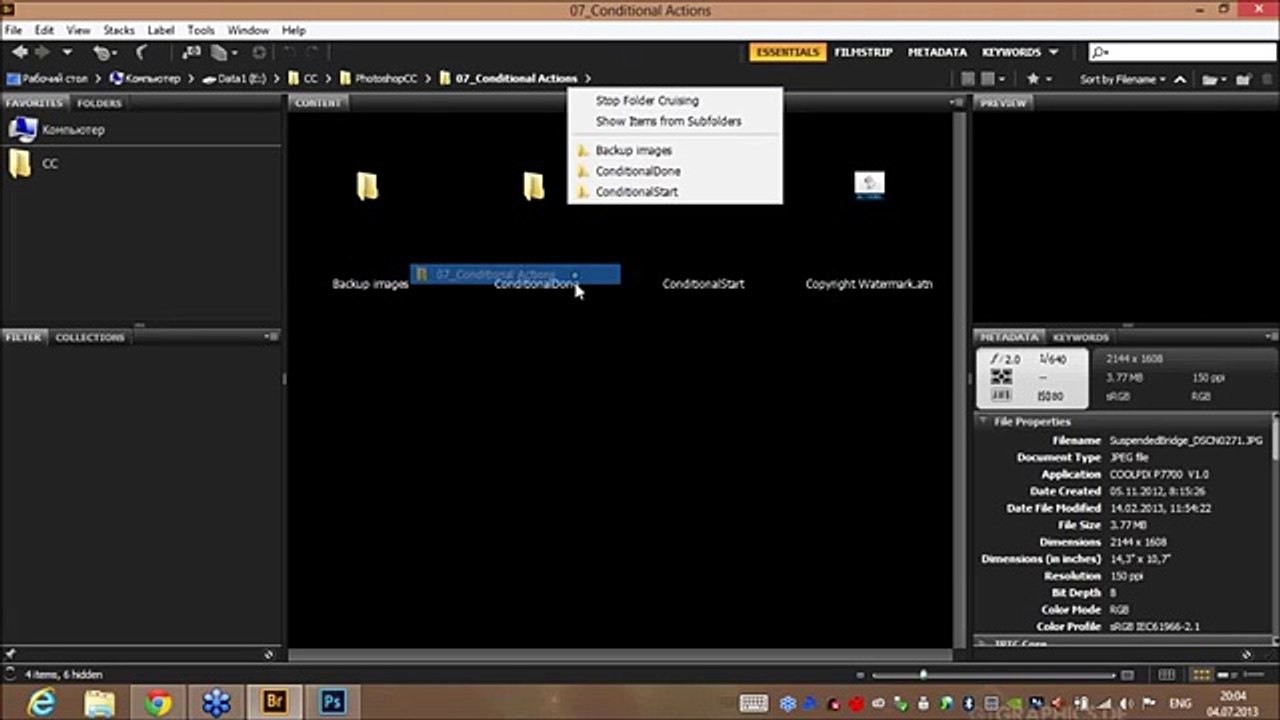Open the File menu
Viewport: 1280px width, 720px height.
click(x=13, y=30)
